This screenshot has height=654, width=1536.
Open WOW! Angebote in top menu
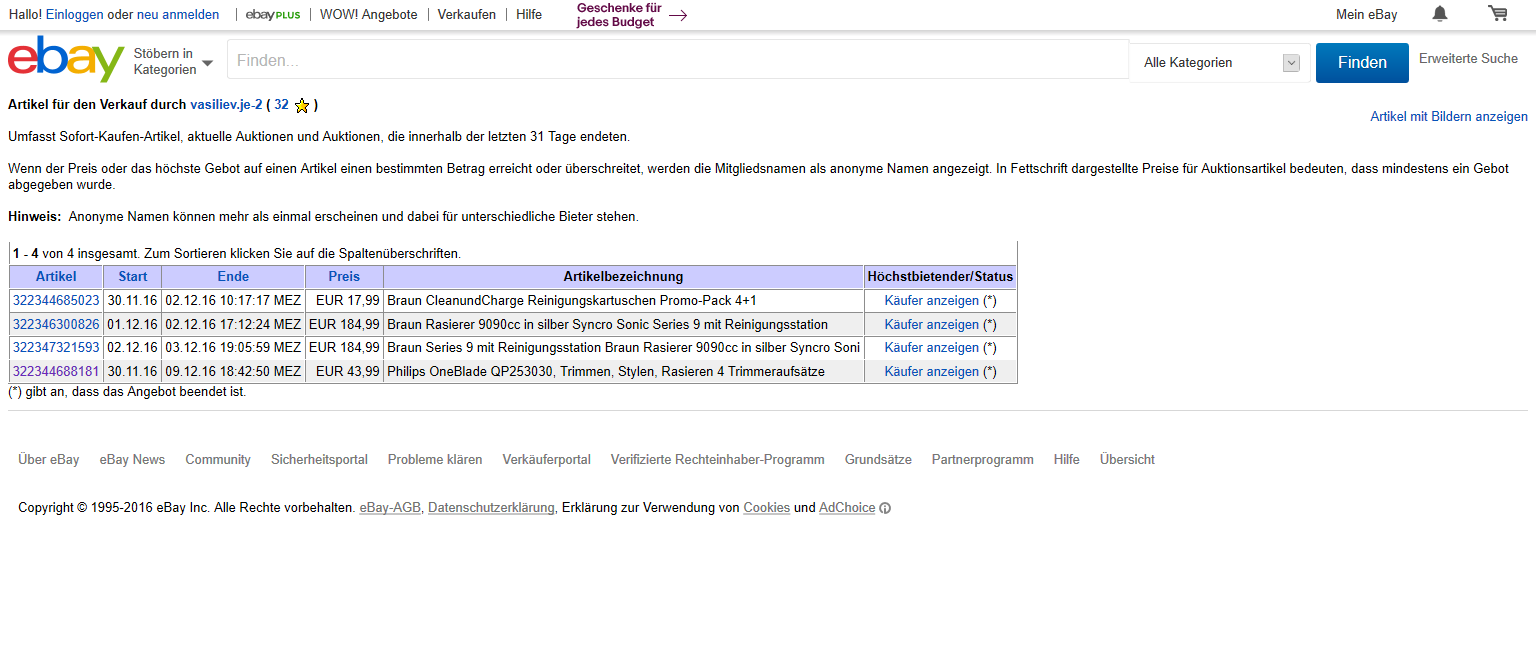[x=369, y=14]
